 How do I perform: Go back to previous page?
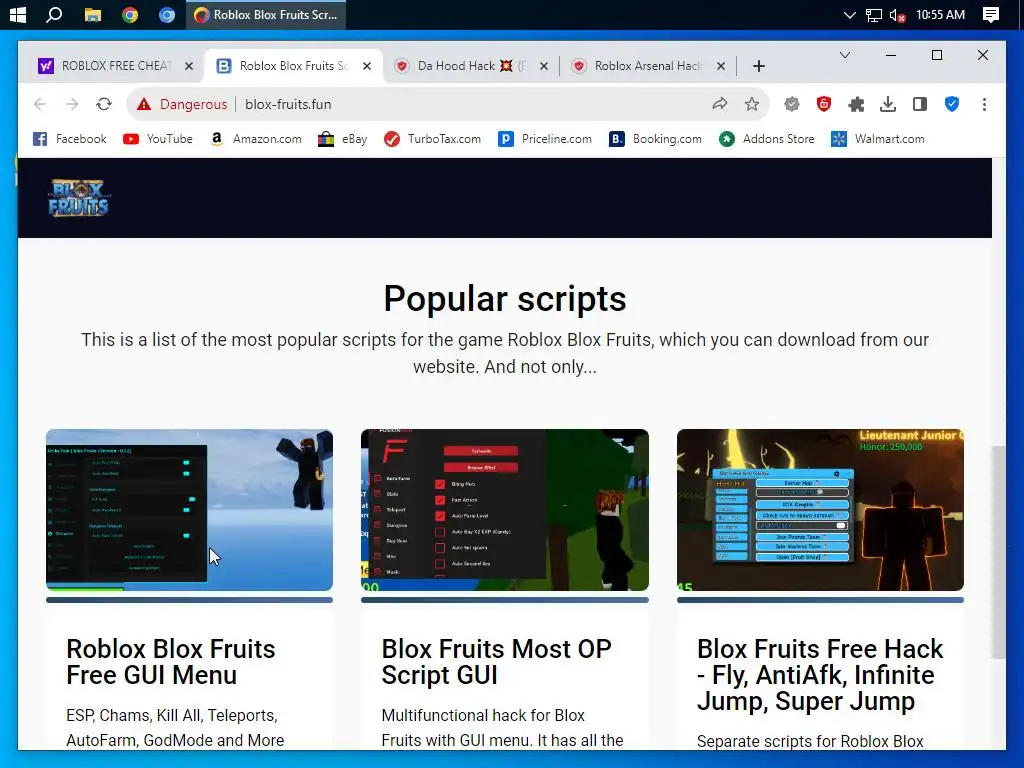point(40,104)
